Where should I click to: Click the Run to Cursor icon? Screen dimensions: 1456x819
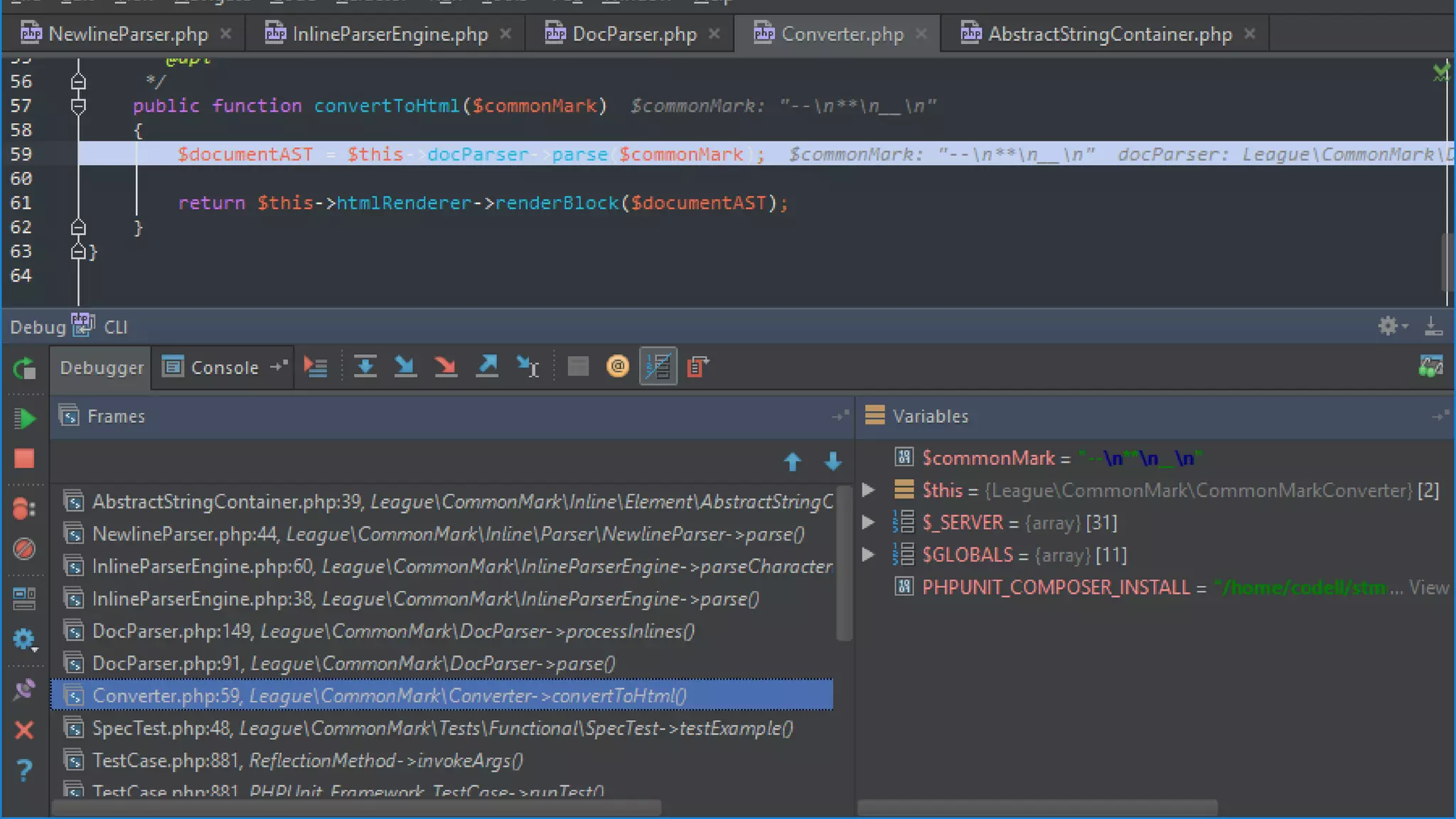click(x=528, y=367)
